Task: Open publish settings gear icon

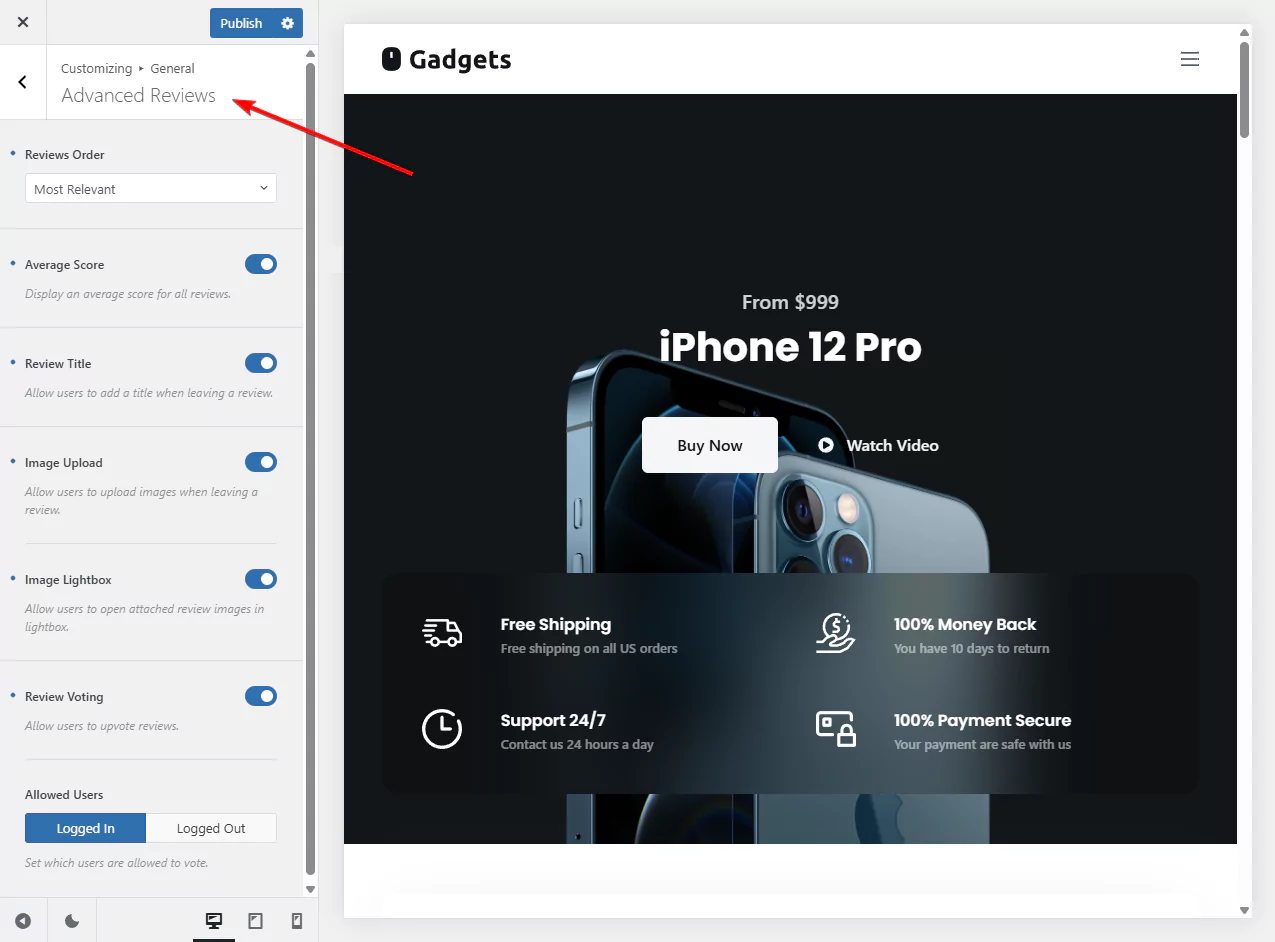Action: coord(288,23)
